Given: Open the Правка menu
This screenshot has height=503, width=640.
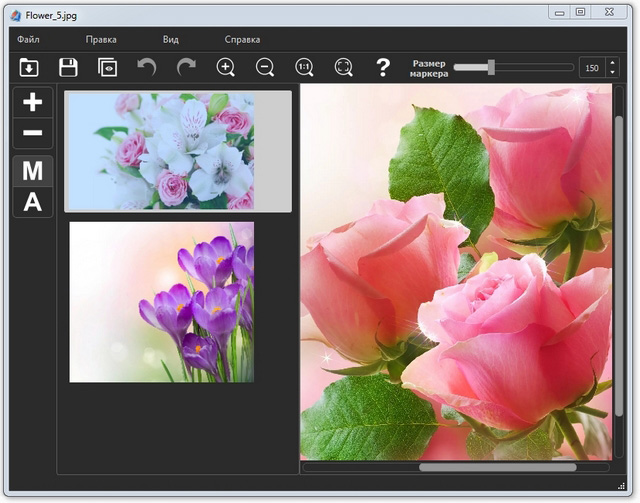Looking at the screenshot, I should point(101,40).
